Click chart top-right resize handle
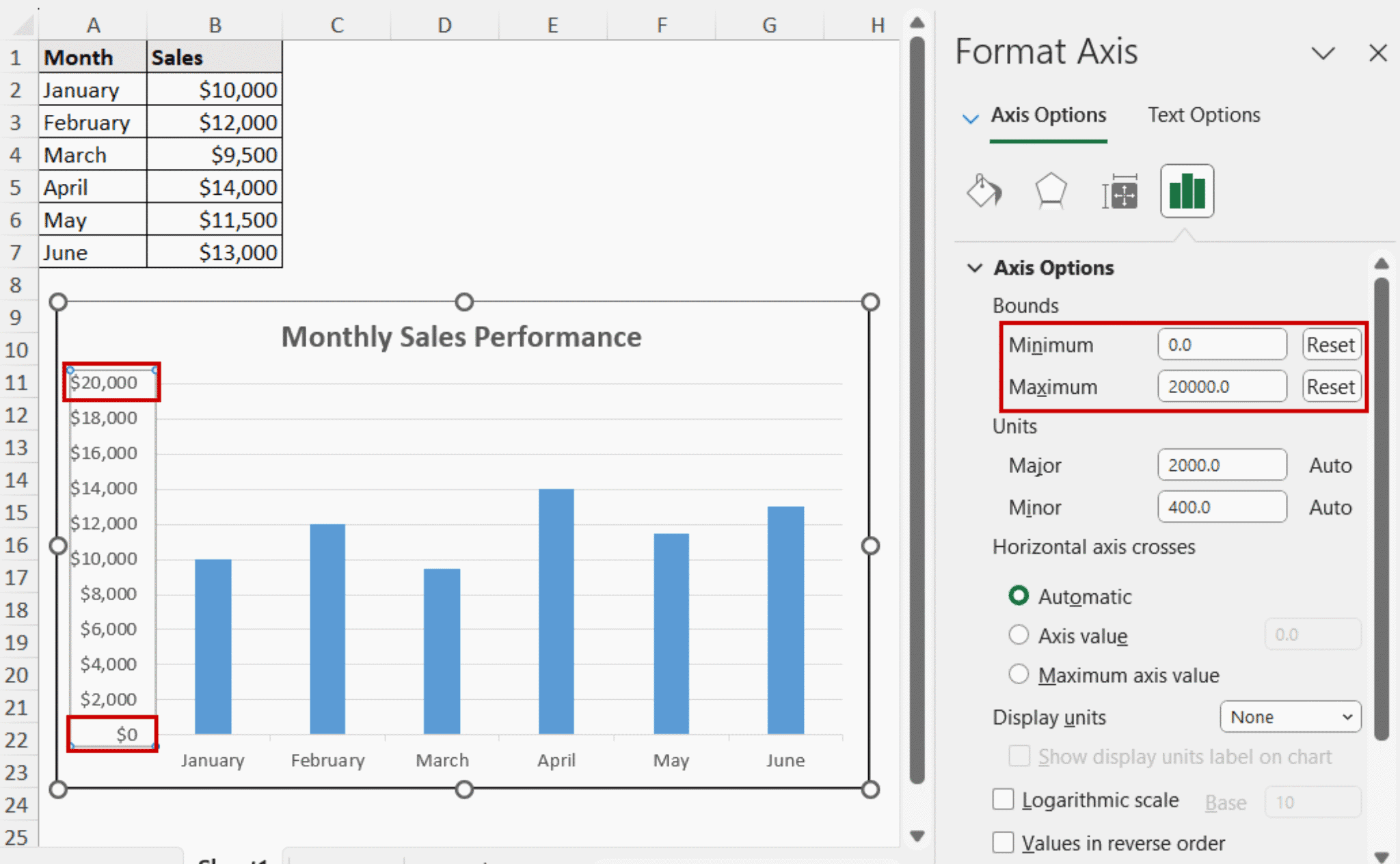1400x864 pixels. click(x=870, y=302)
